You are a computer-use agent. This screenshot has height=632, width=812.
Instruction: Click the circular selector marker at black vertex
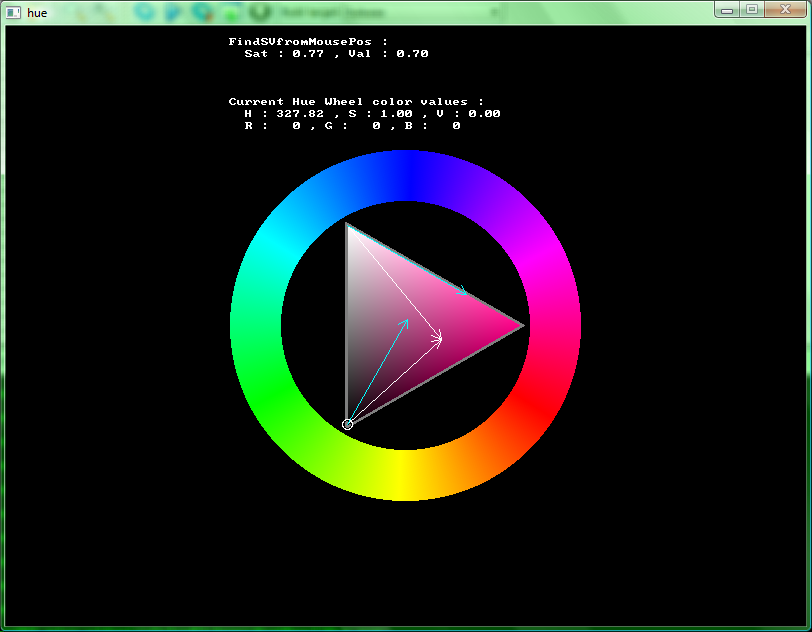348,424
